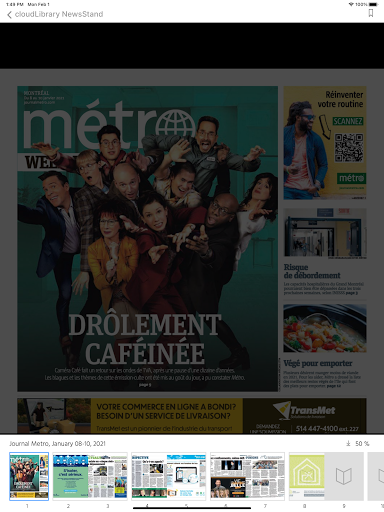384x512 pixels.
Task: Tap the QR code in the ad
Action: [x=349, y=148]
